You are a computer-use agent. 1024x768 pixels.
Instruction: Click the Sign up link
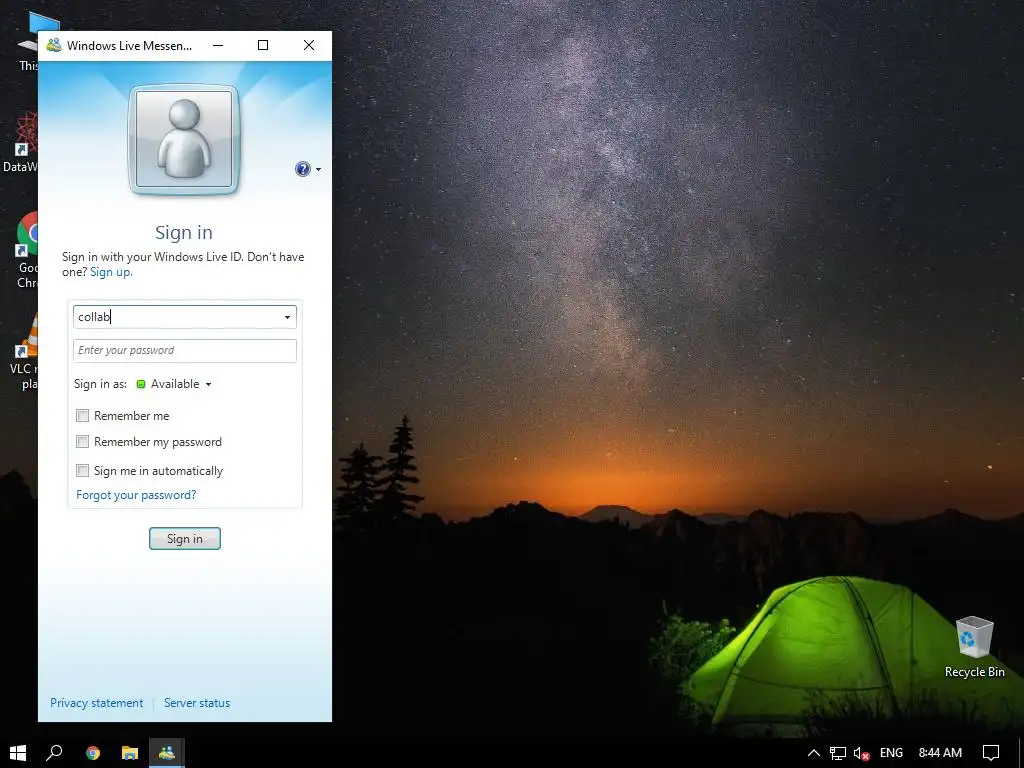coord(111,272)
